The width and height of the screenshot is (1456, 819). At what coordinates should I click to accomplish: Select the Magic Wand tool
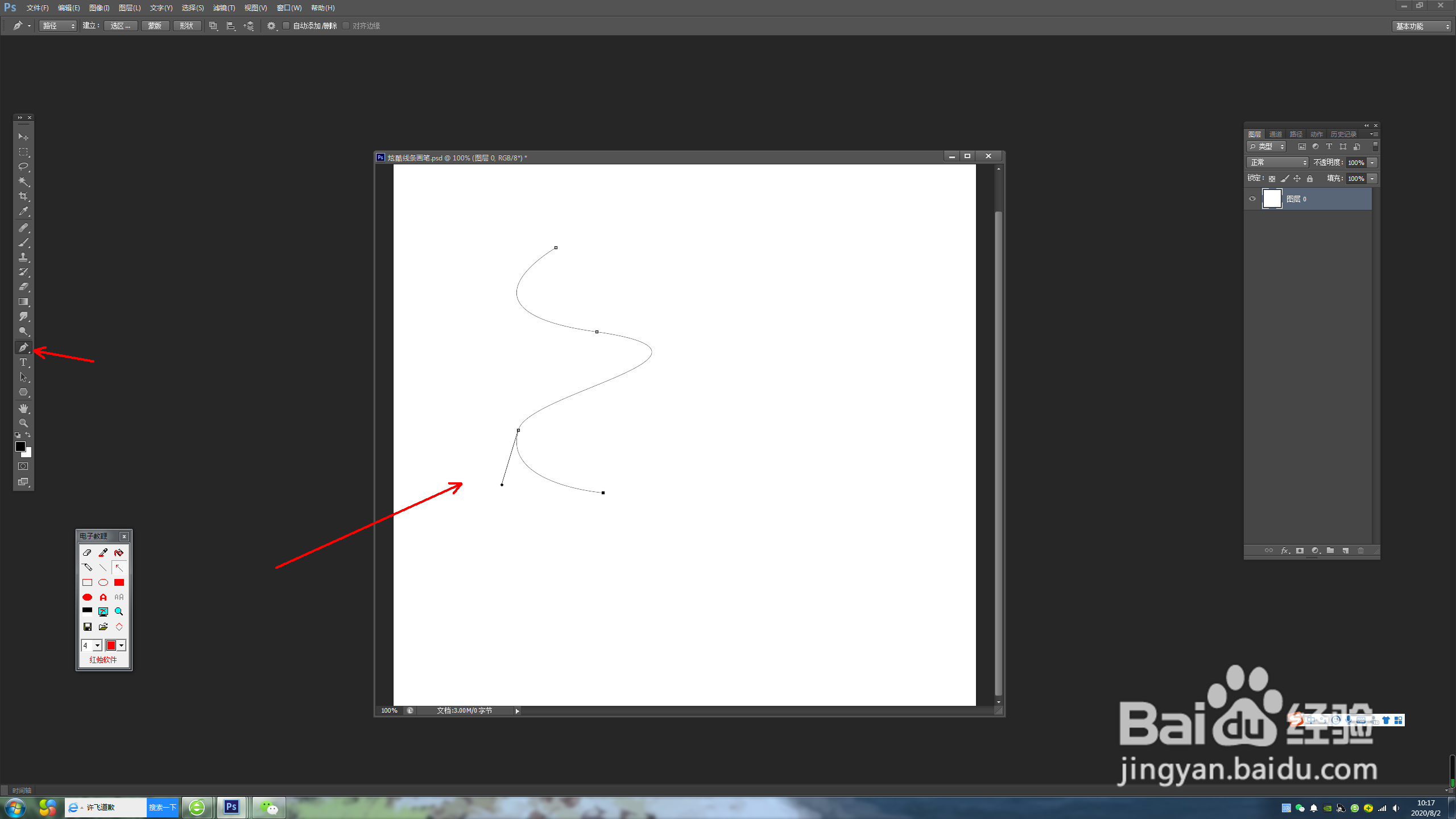[23, 181]
